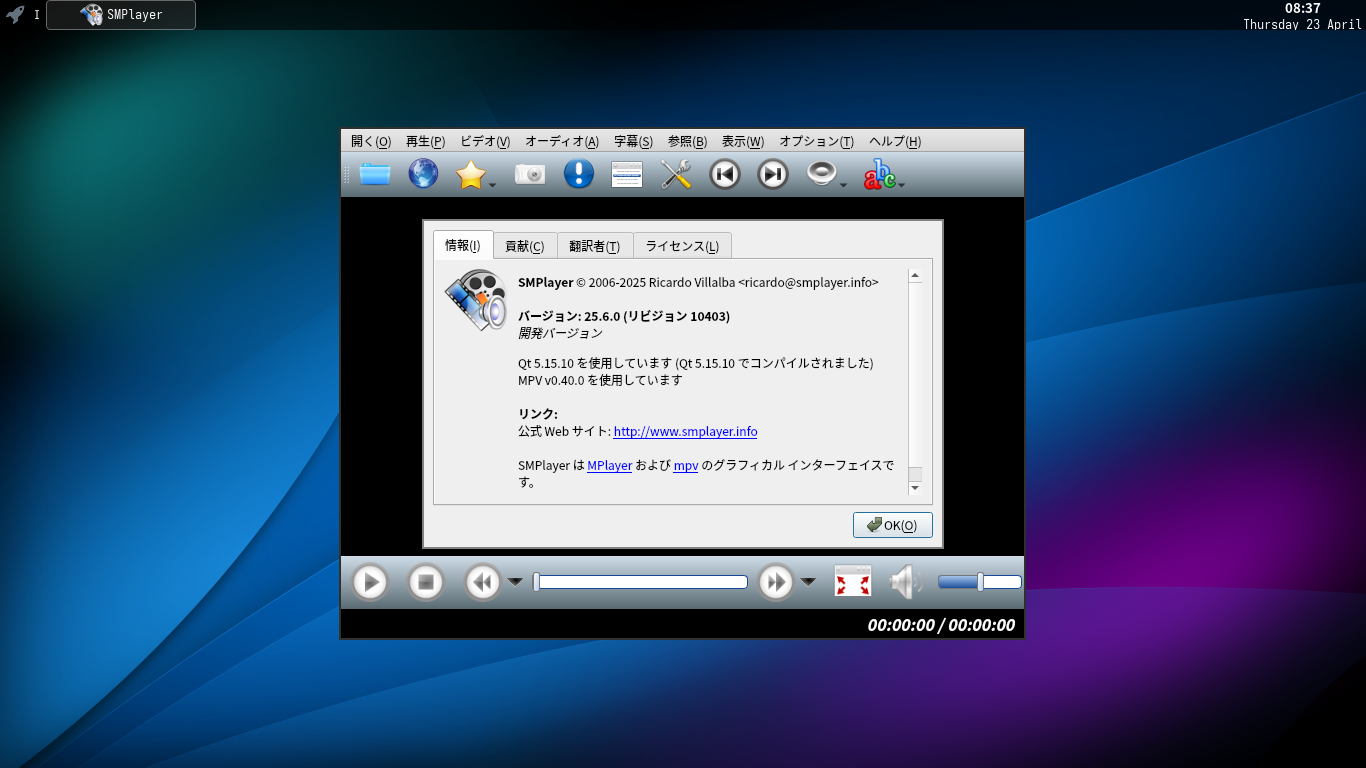Screen dimensions: 1366x768
Task: Click the SMPlayer logo in the about dialog
Action: [x=476, y=300]
